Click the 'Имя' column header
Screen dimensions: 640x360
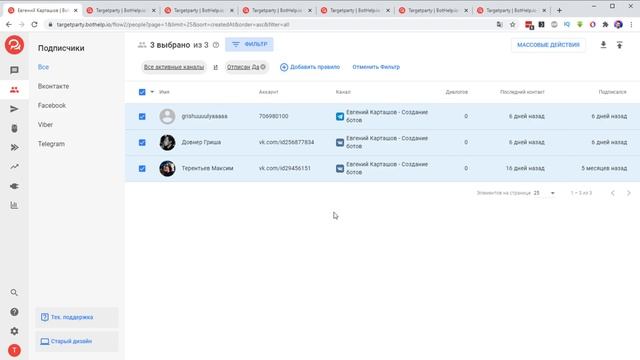[x=164, y=92]
